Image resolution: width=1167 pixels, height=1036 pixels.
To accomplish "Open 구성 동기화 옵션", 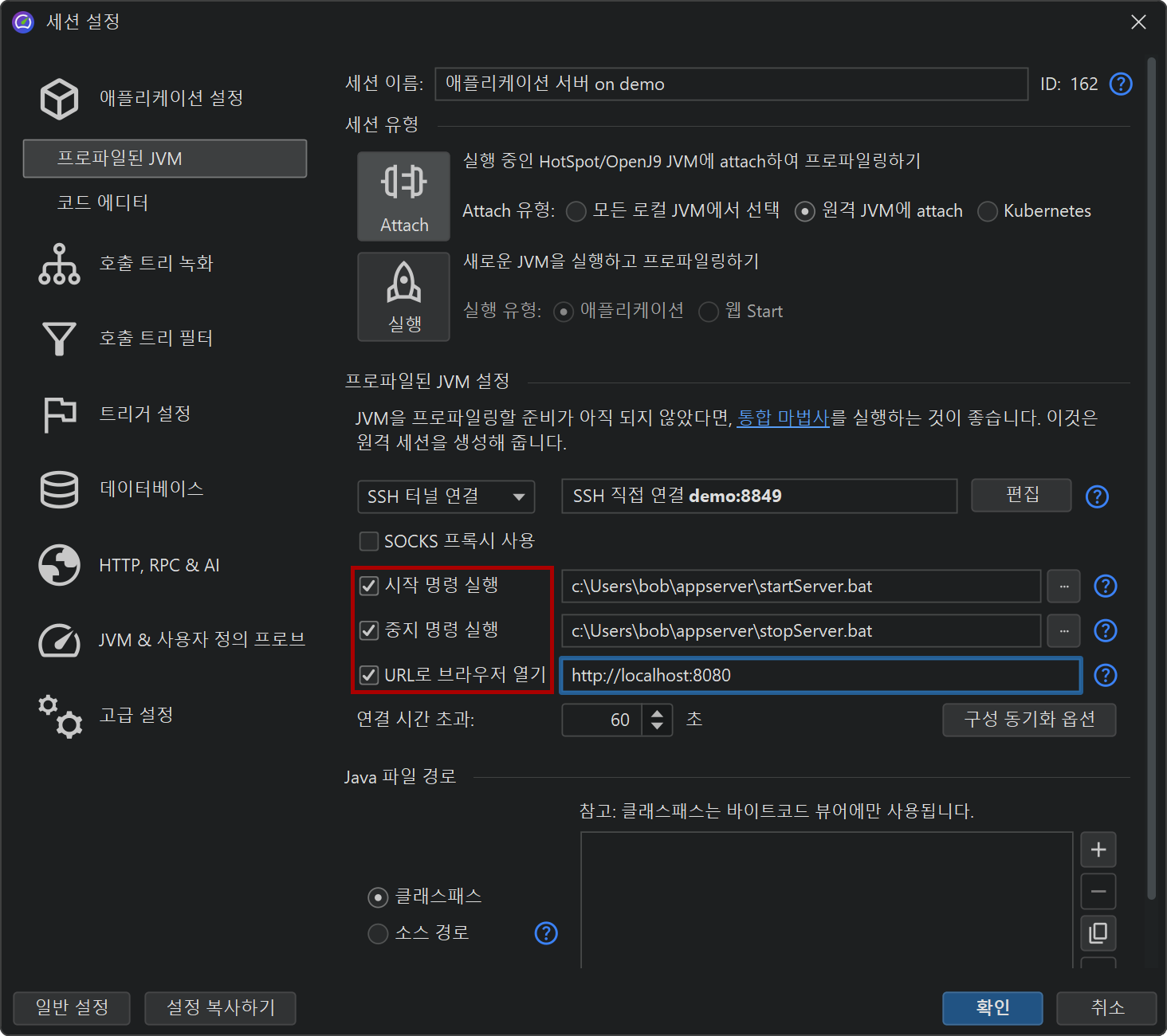I will tap(1029, 720).
